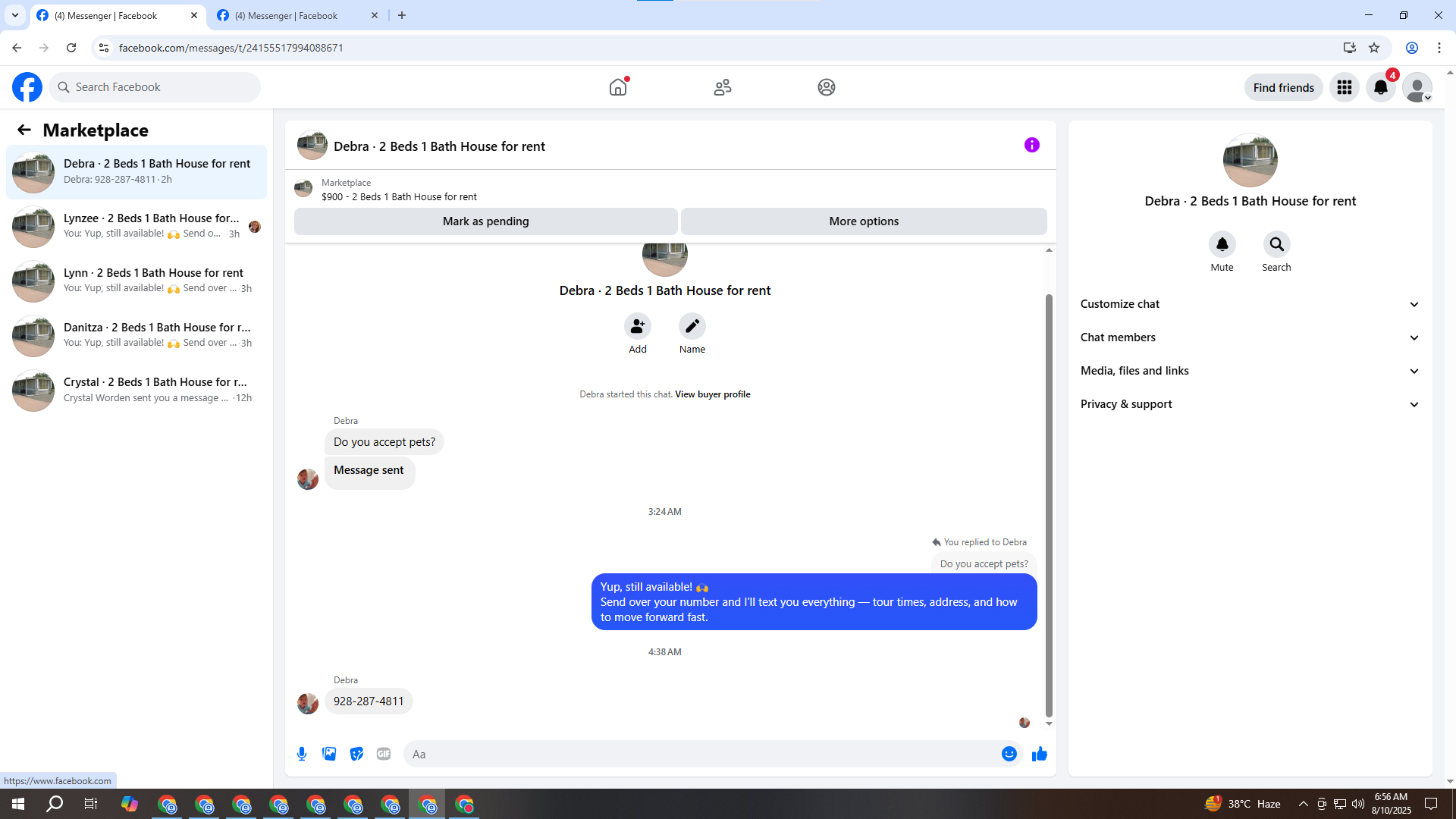1456x819 pixels.
Task: Click the voice clip microphone icon
Action: (x=302, y=754)
